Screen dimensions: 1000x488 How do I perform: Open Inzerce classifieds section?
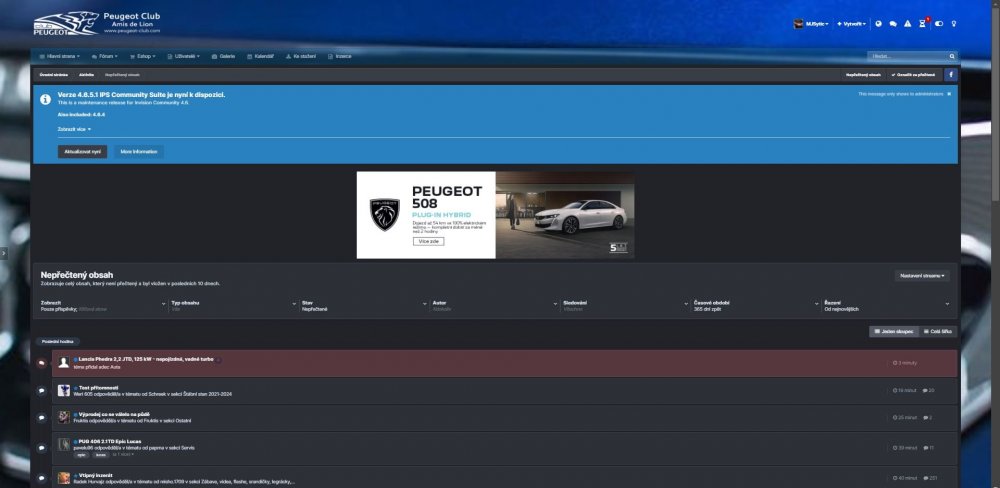pyautogui.click(x=339, y=56)
